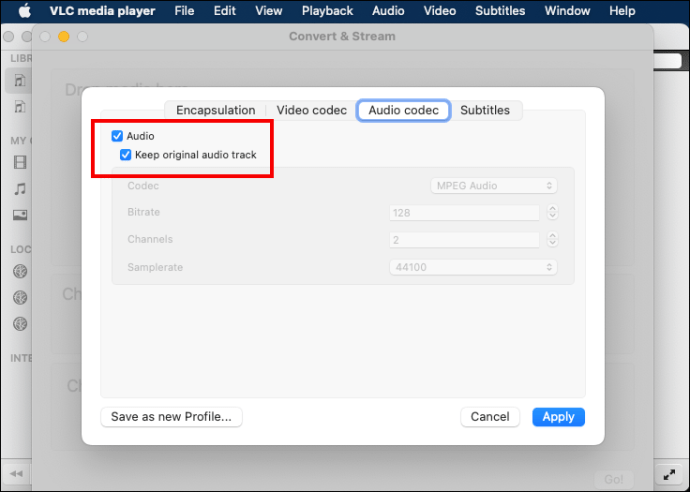Open the pictures icon in sidebar
The image size is (690, 492).
19,215
